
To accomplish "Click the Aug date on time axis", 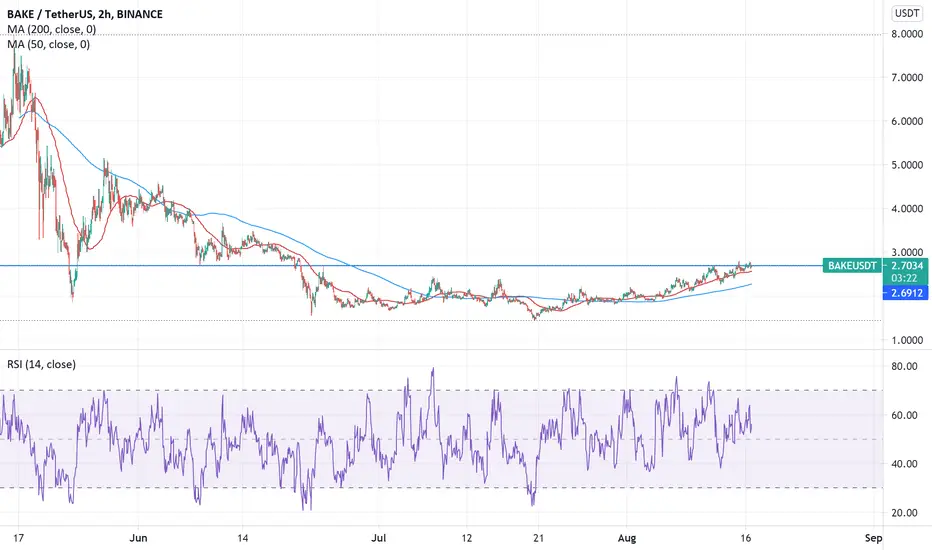I will pyautogui.click(x=626, y=538).
